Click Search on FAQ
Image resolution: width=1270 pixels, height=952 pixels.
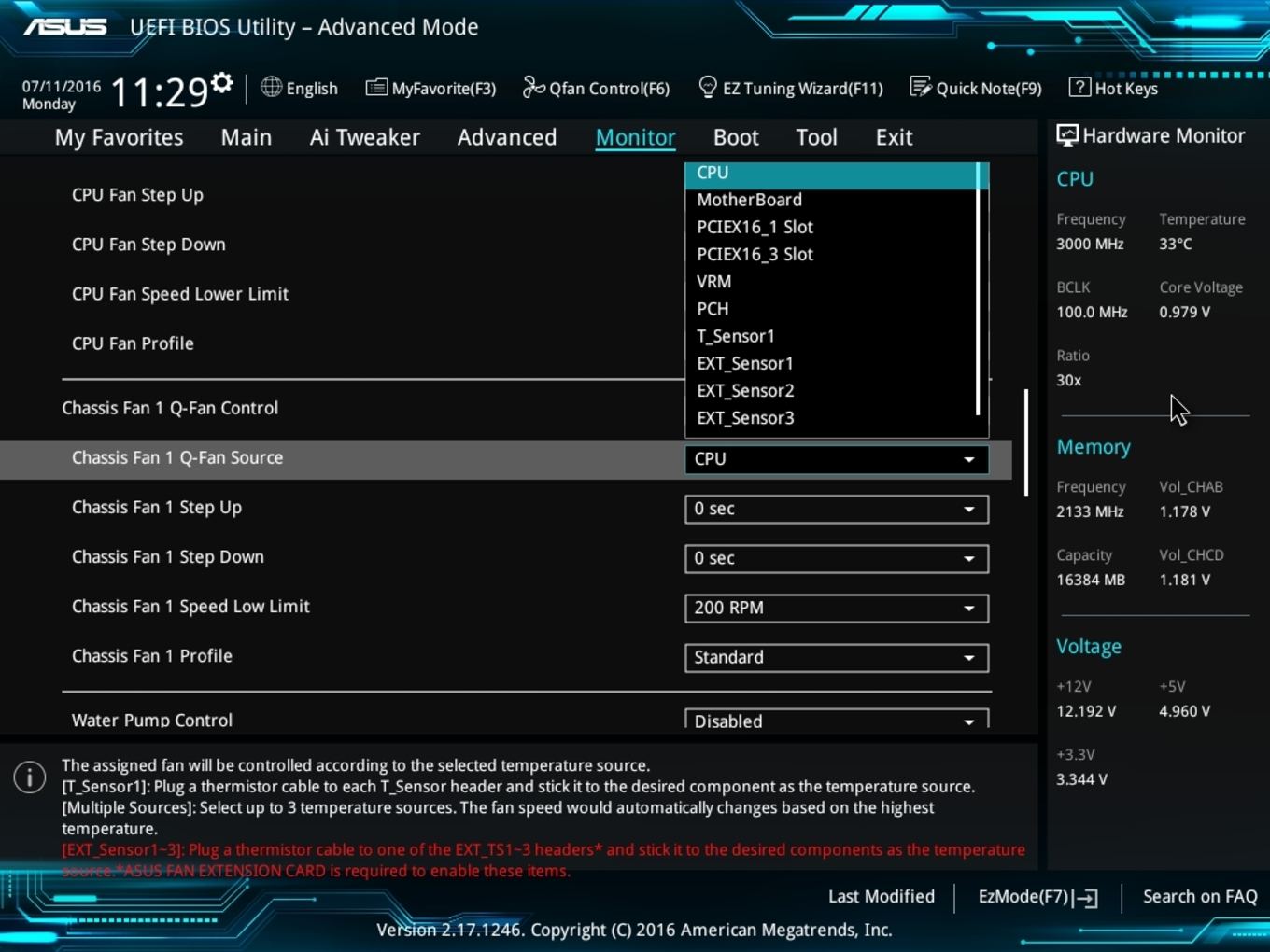pos(1200,897)
